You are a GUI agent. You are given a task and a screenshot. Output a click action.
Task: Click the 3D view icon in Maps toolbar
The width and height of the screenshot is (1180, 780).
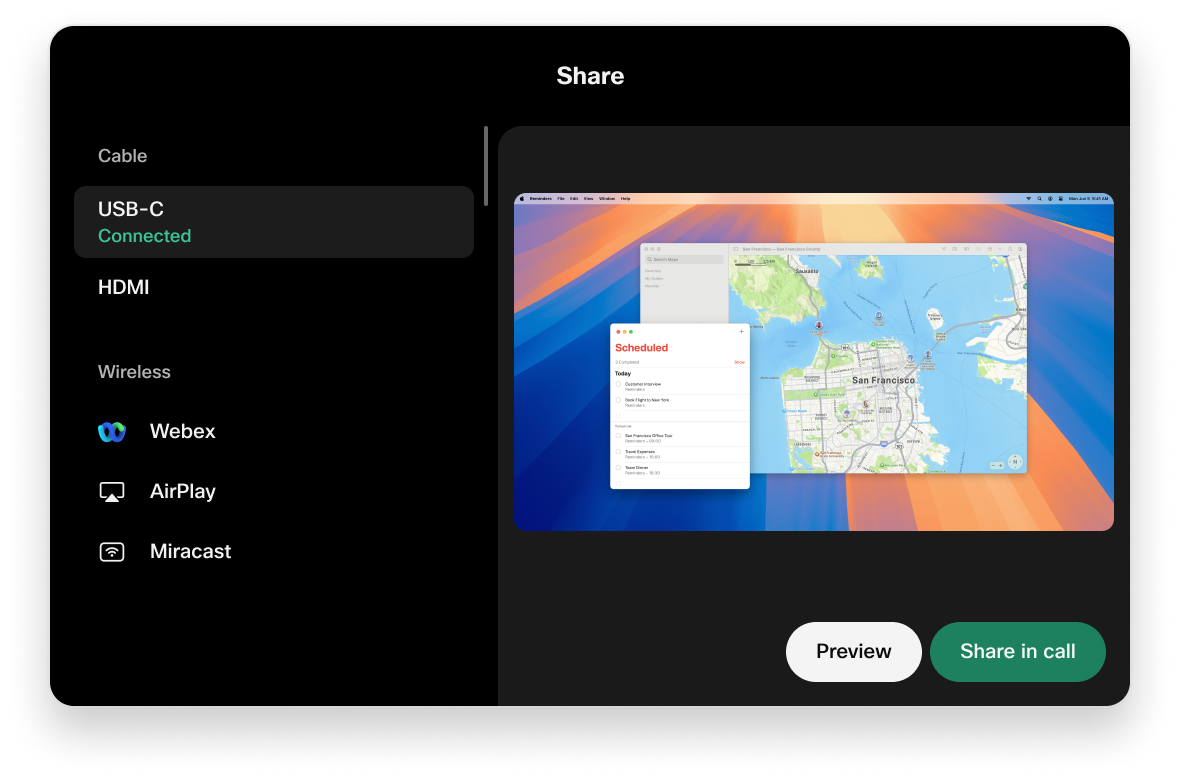click(966, 249)
